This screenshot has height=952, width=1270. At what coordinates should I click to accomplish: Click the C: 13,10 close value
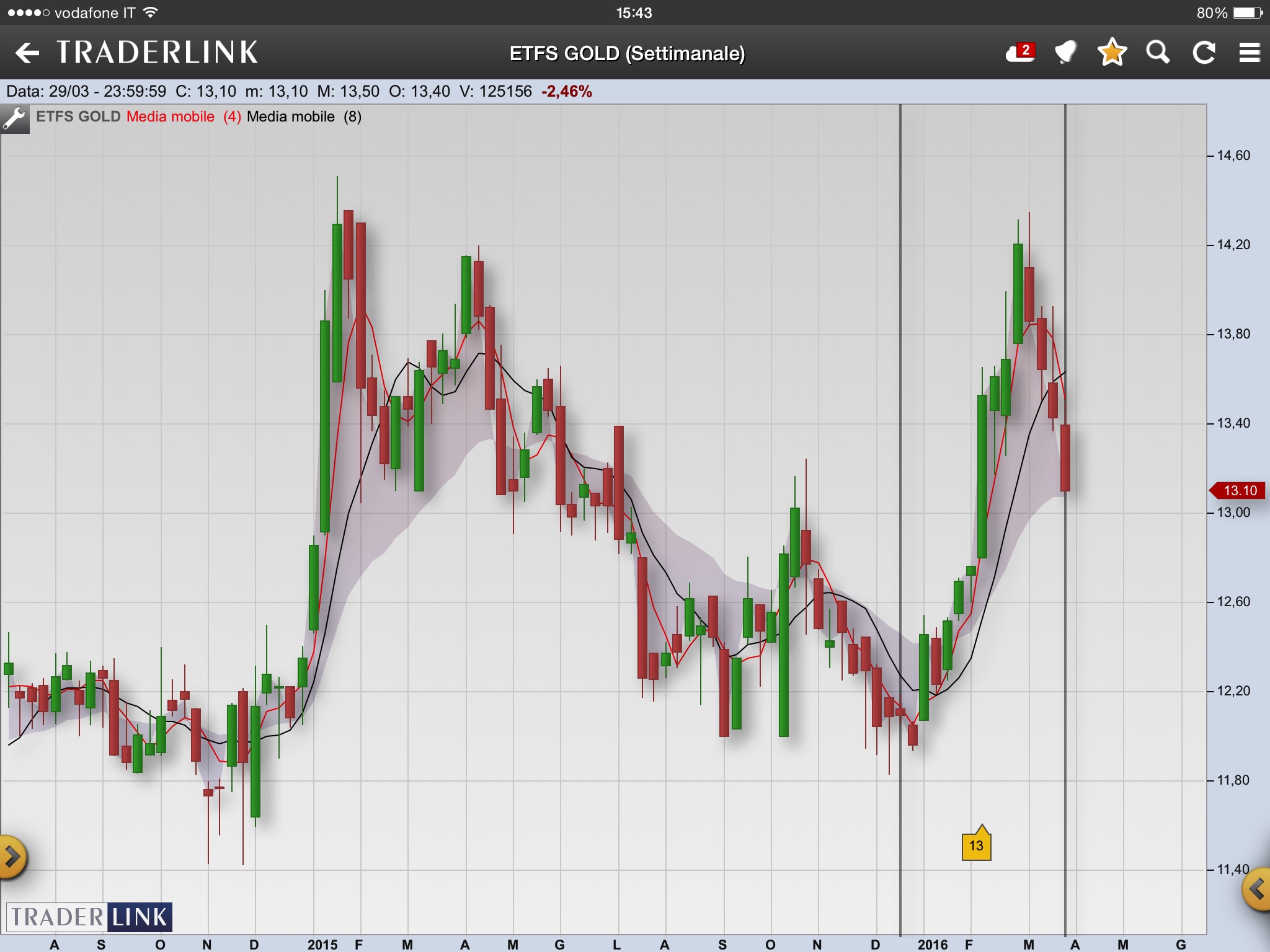pos(206,92)
